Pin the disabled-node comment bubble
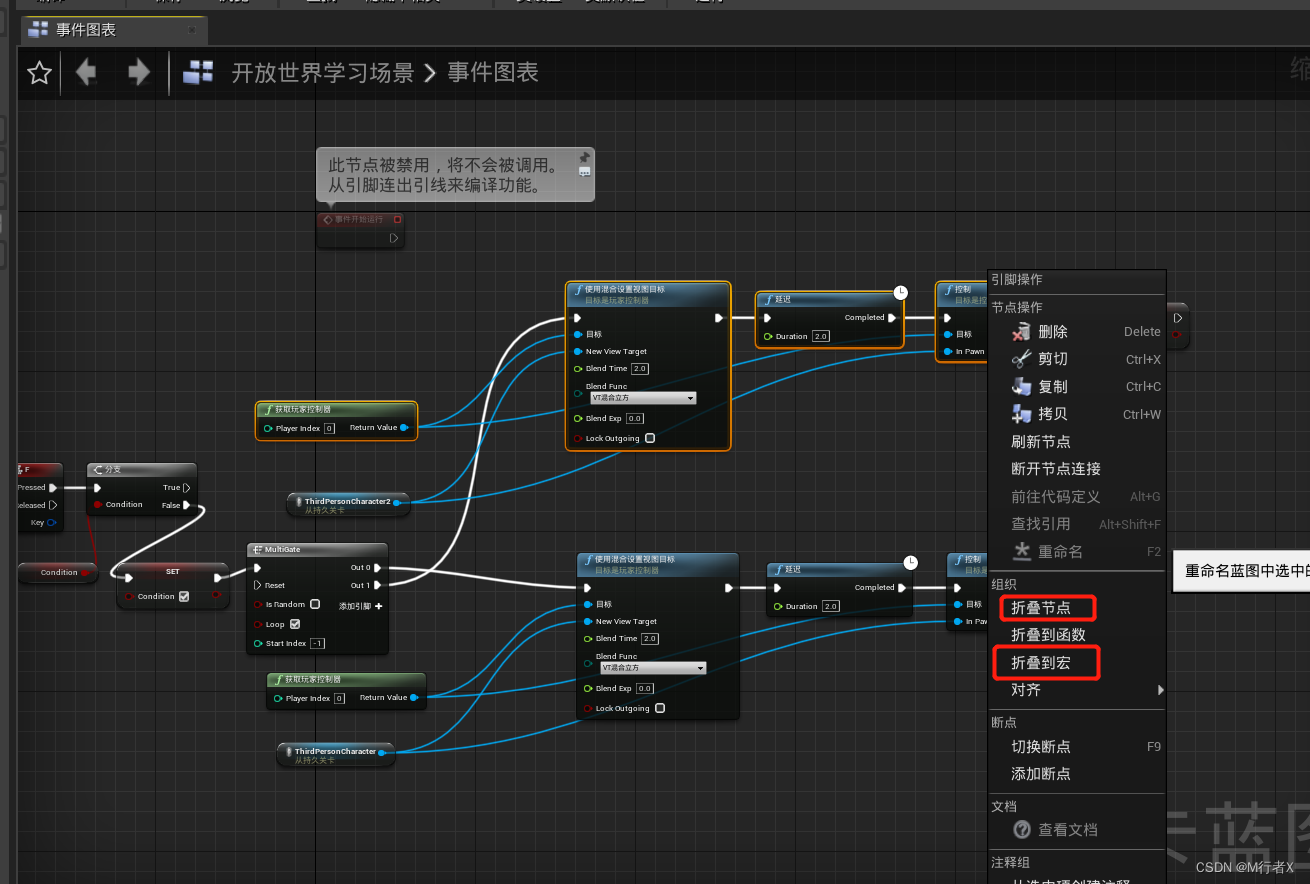 coord(584,157)
